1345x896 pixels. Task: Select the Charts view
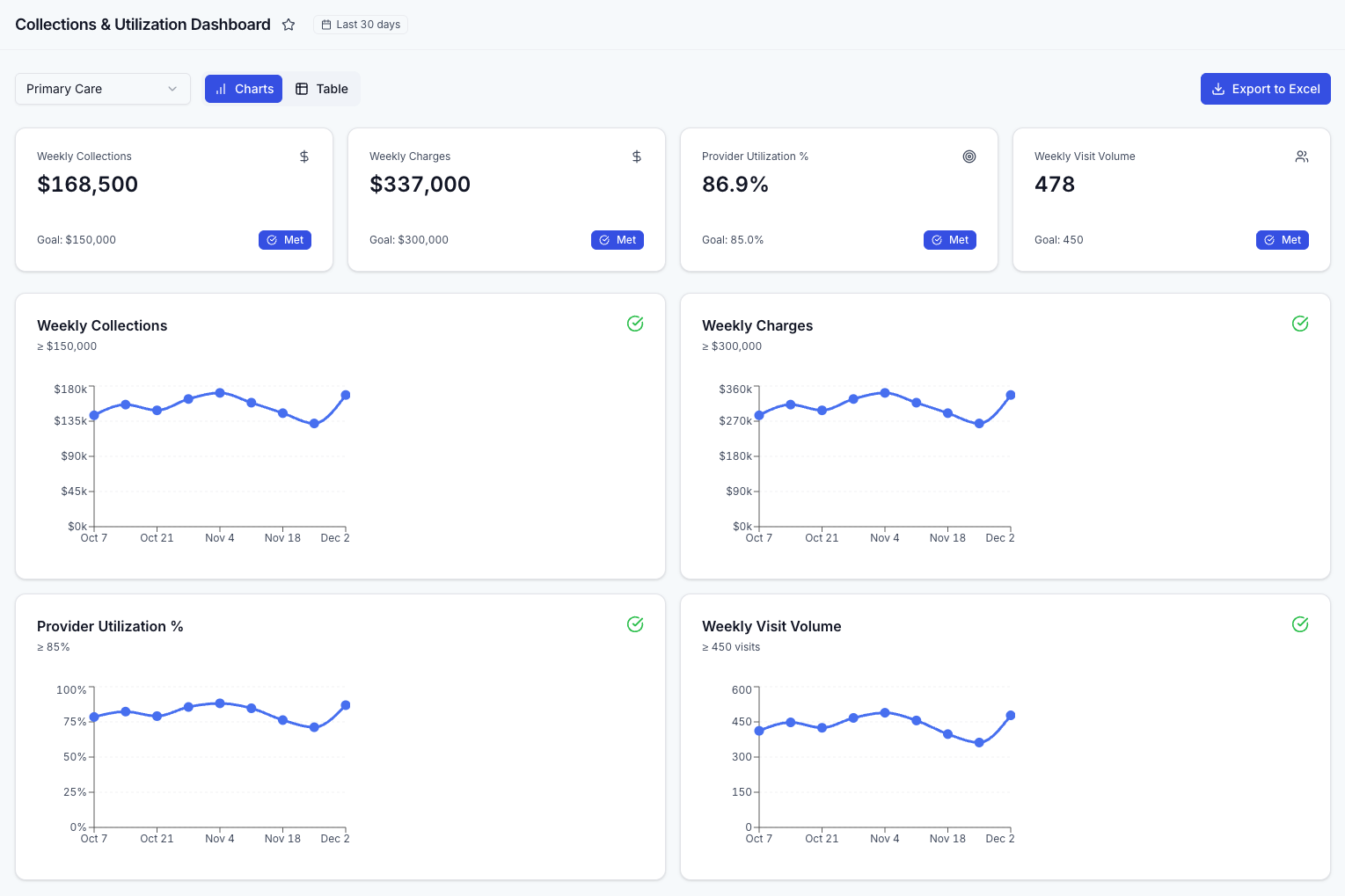tap(244, 89)
